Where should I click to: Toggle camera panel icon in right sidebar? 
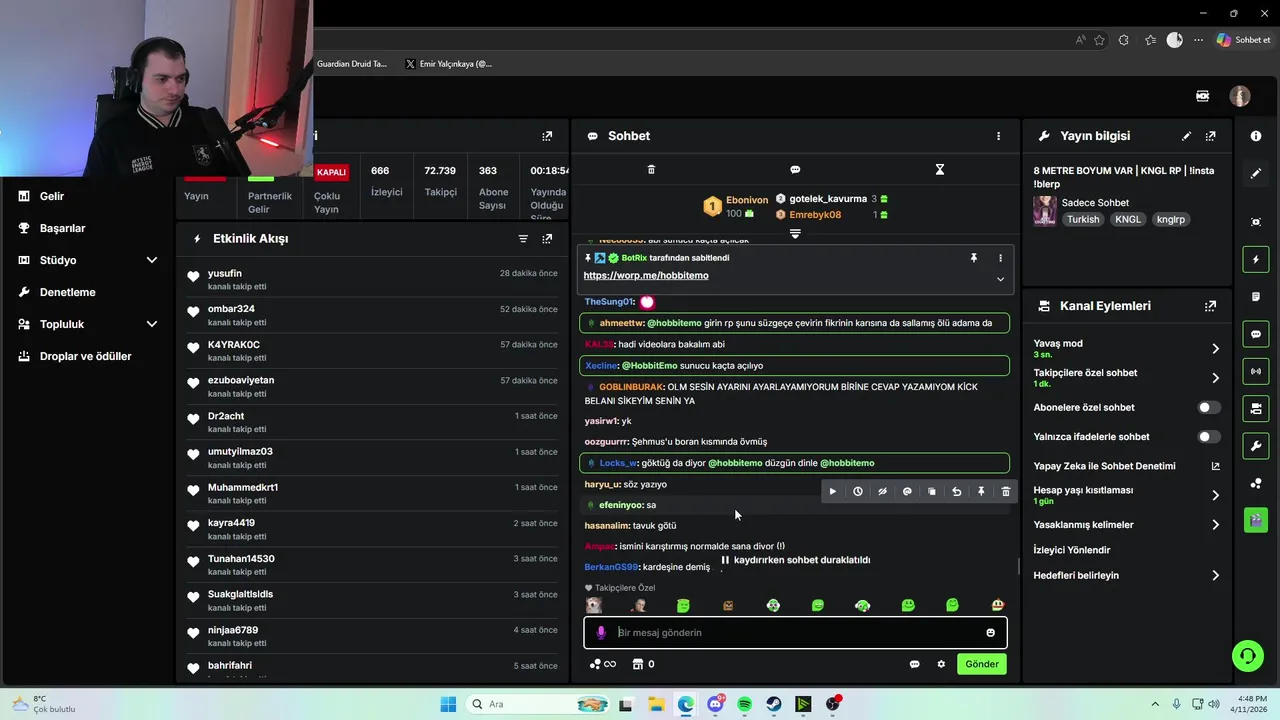point(1256,408)
